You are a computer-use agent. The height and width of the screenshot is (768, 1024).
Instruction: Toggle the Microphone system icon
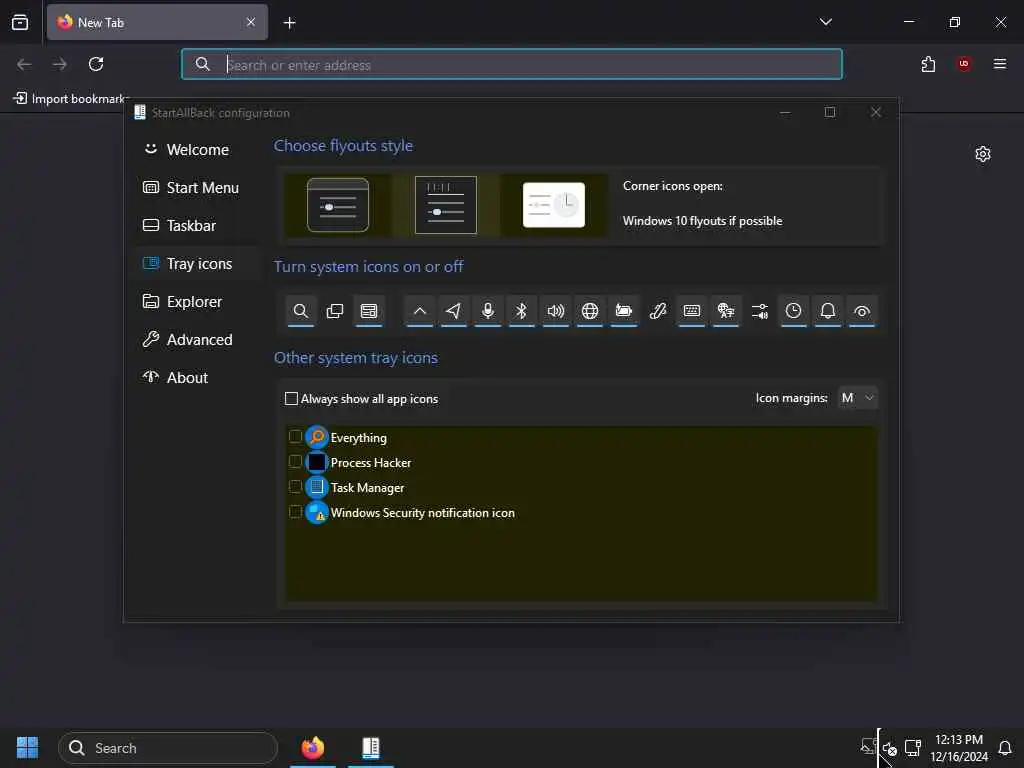click(488, 311)
